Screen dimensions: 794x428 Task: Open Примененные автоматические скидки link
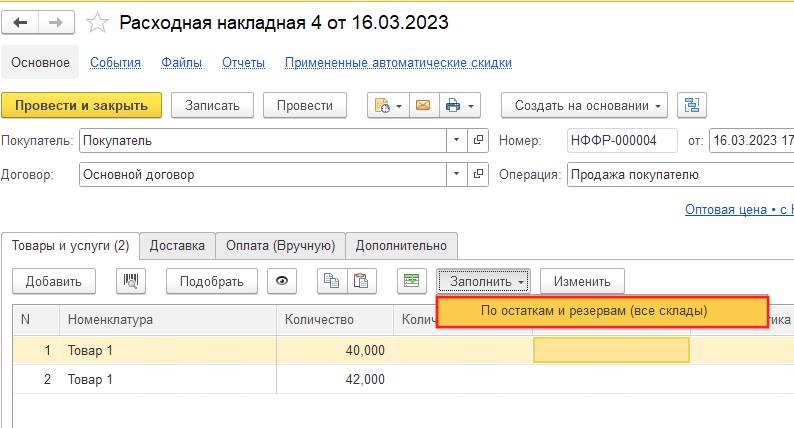[398, 63]
